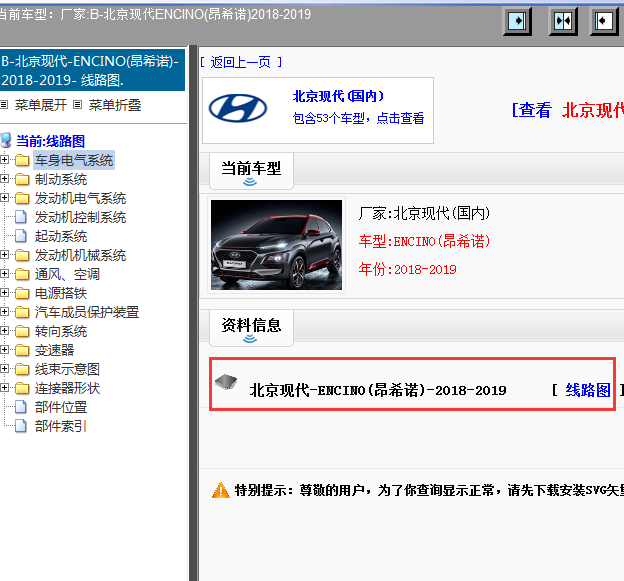Click the split-both-panels arrows button
The image size is (624, 581).
pyautogui.click(x=563, y=21)
